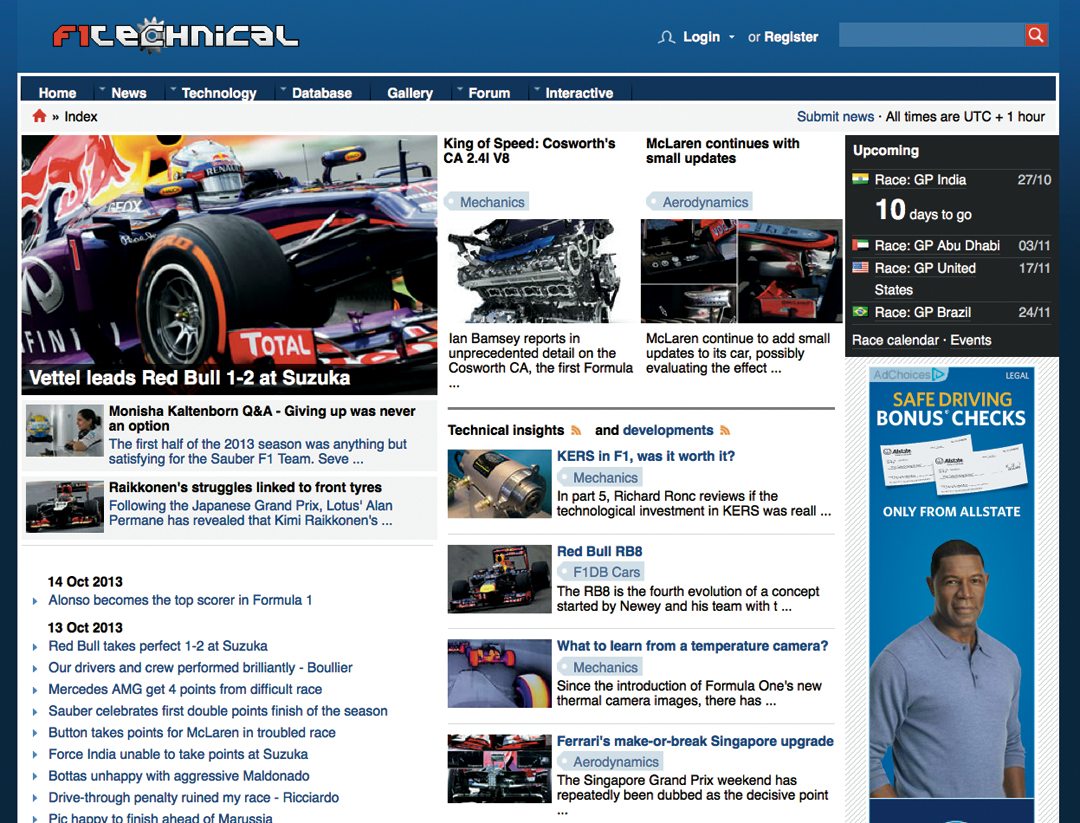Click the Brazil flag icon
Viewport: 1080px width, 823px height.
(860, 311)
